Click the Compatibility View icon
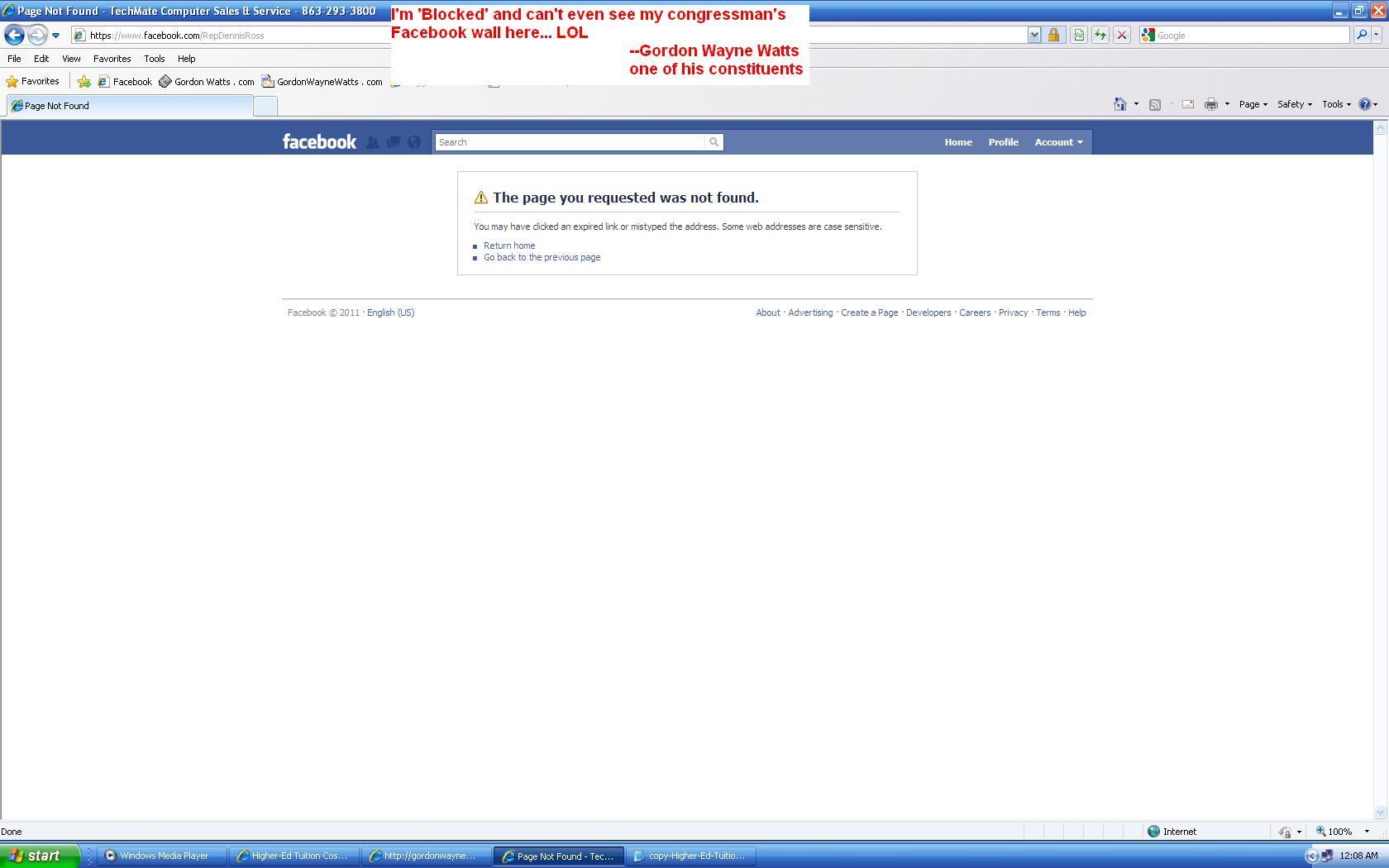This screenshot has height=868, width=1389. coord(1078,35)
